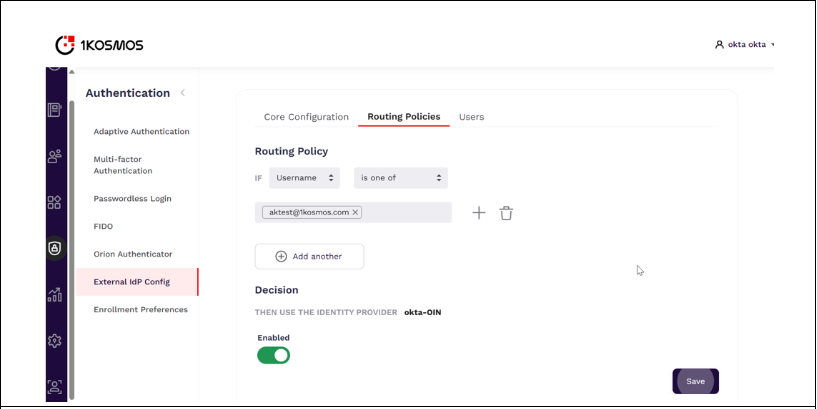Click the Add another button

click(x=309, y=256)
